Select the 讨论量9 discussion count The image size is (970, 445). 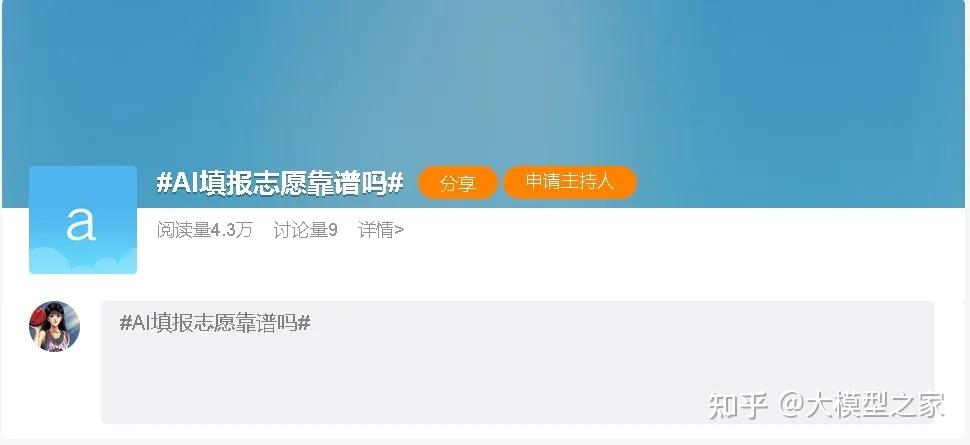coord(306,230)
